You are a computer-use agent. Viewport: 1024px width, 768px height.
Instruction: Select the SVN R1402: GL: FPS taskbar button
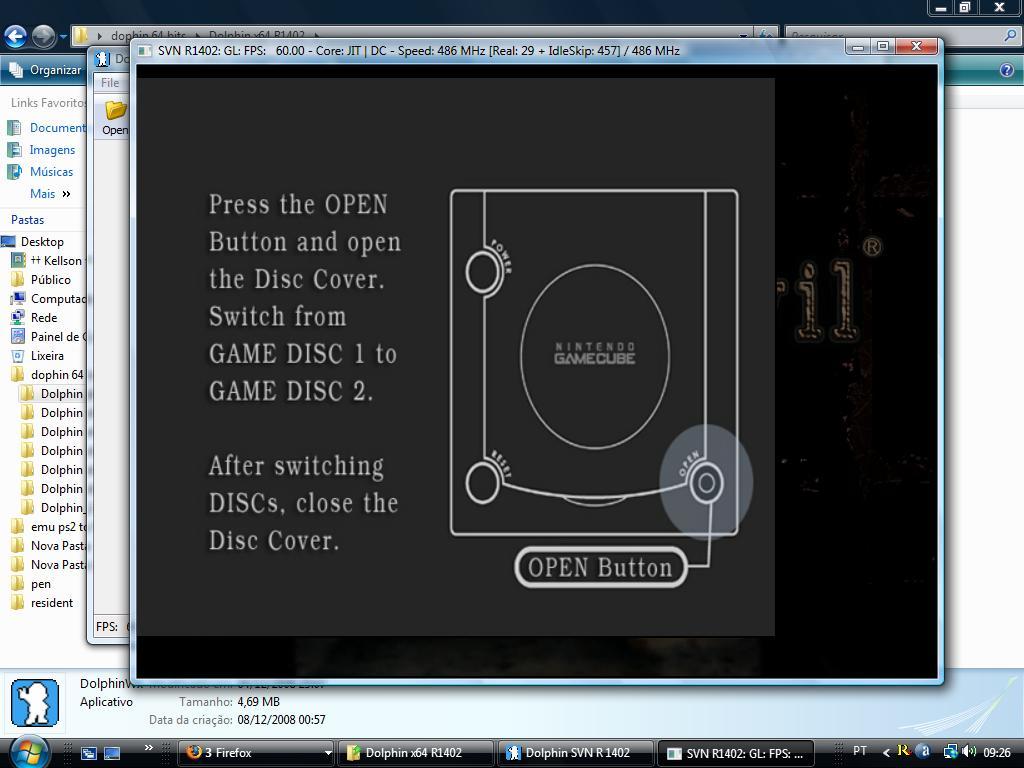[736, 753]
